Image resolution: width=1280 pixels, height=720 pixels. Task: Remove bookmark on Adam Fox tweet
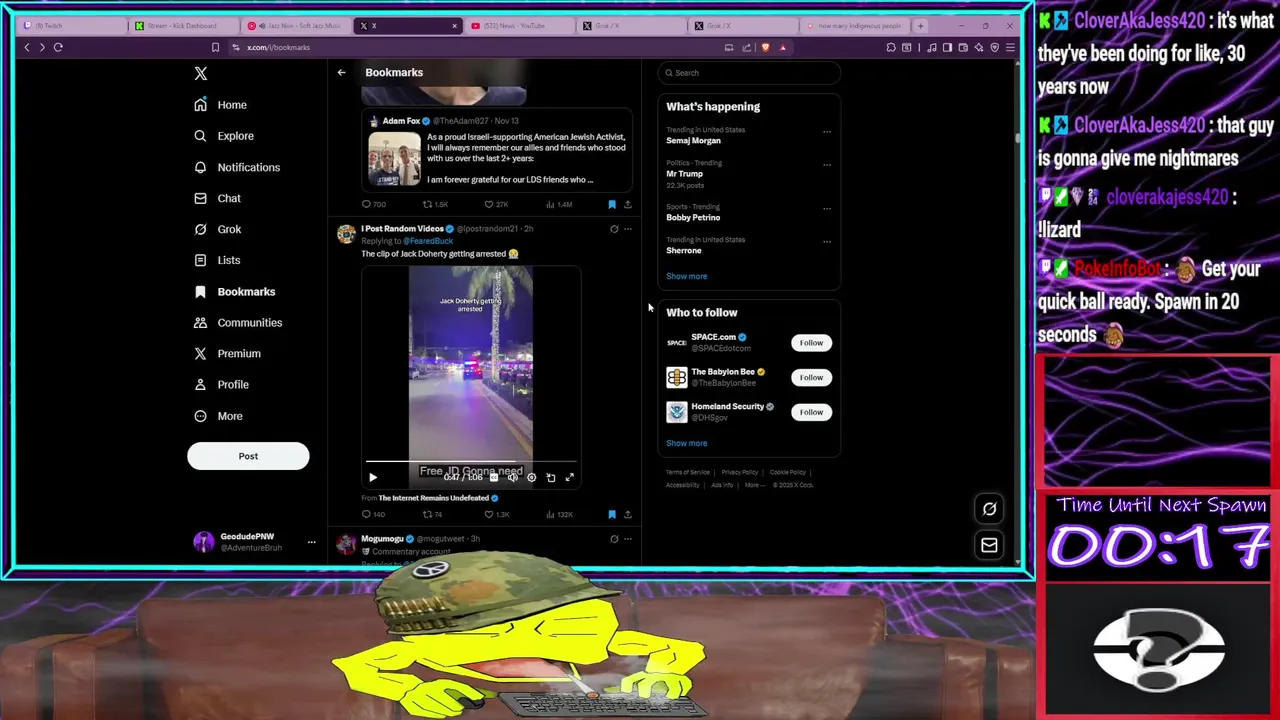612,204
